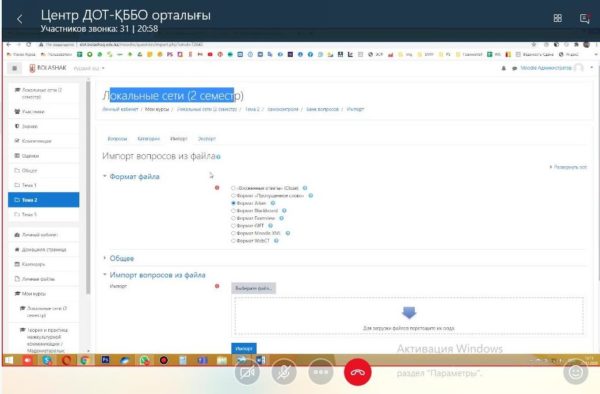Click the Skype icon in shared taskbar

[47, 360]
